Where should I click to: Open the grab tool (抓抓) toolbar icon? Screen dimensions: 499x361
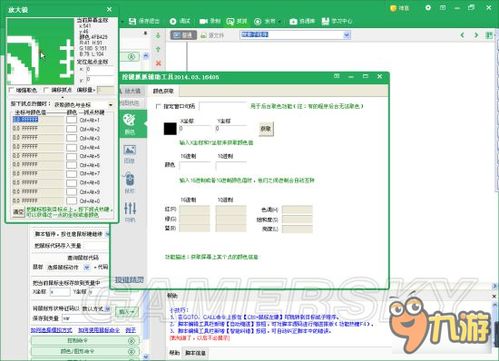230,21
